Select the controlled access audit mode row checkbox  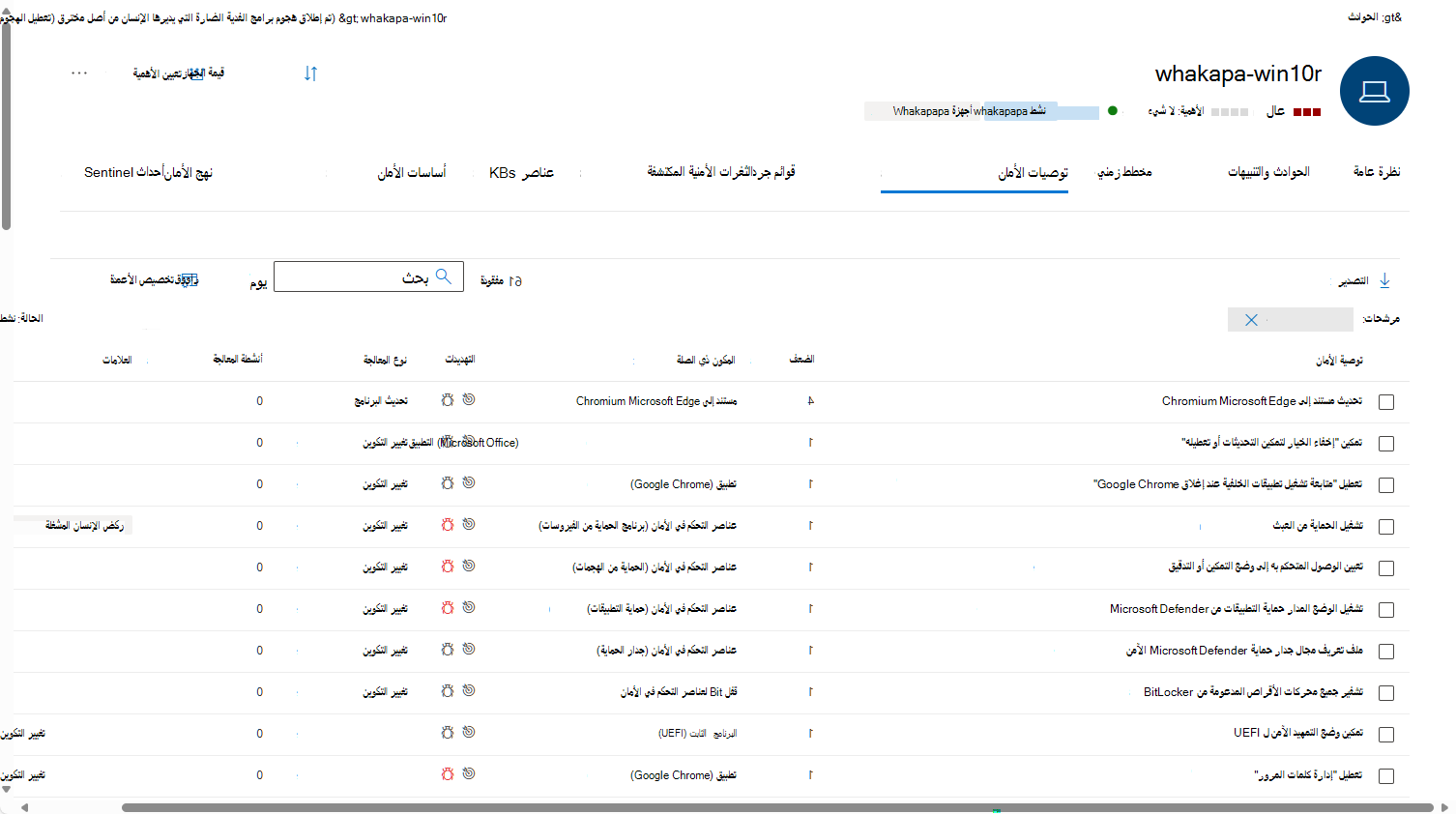[x=1386, y=568]
